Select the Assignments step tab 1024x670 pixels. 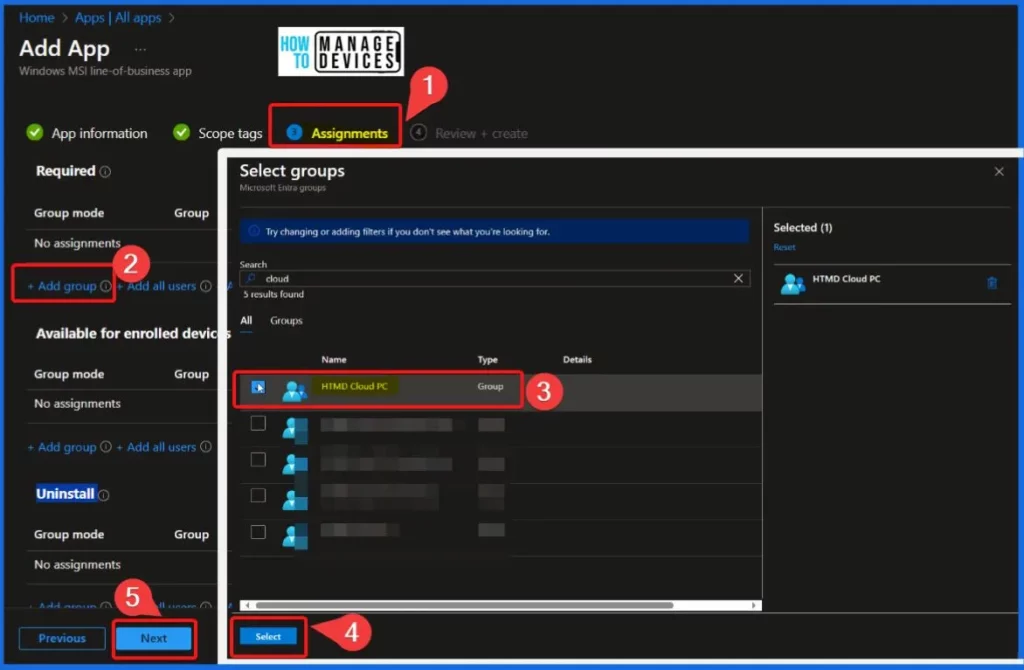pyautogui.click(x=337, y=133)
